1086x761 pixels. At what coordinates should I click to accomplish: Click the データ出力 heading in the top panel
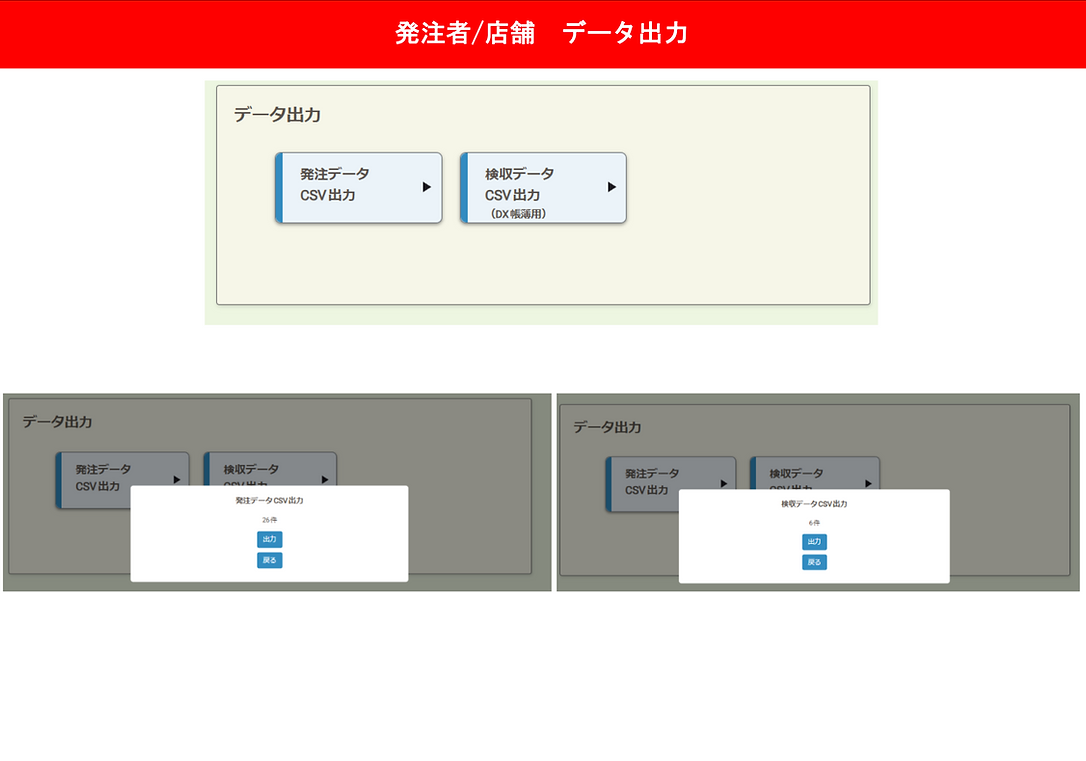click(x=277, y=114)
